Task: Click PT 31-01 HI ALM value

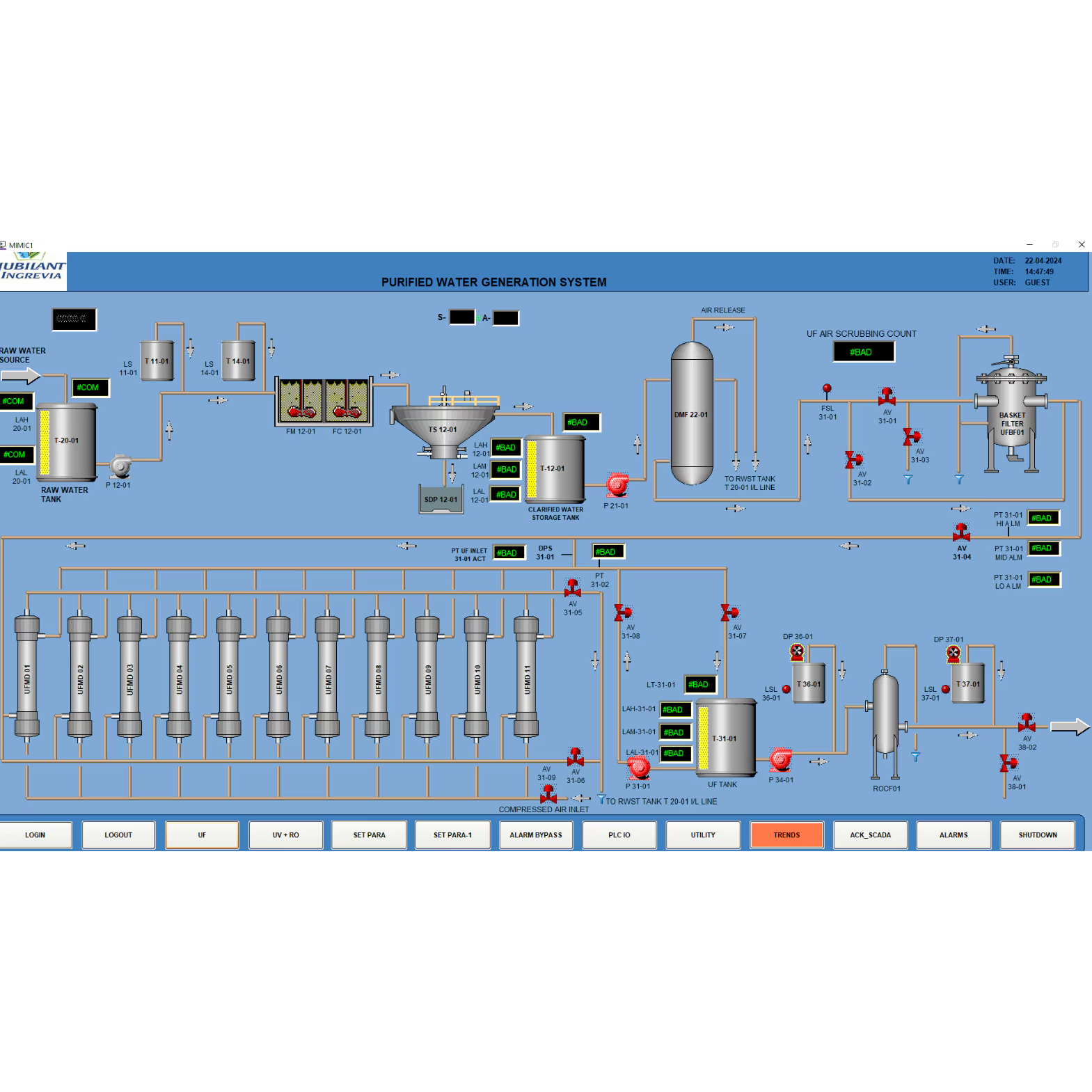Action: coord(1044,518)
